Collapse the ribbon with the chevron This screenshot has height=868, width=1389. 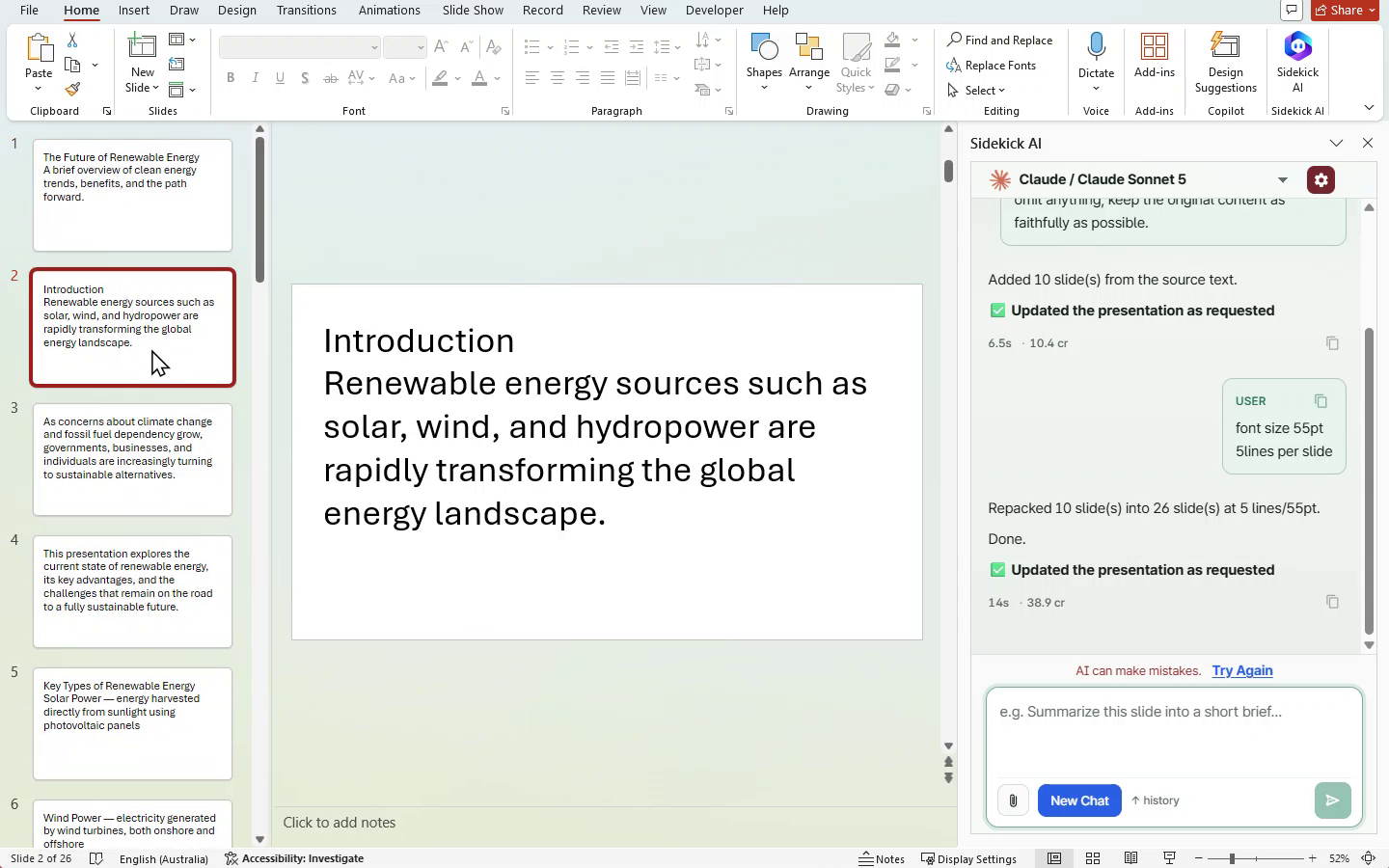1369,108
